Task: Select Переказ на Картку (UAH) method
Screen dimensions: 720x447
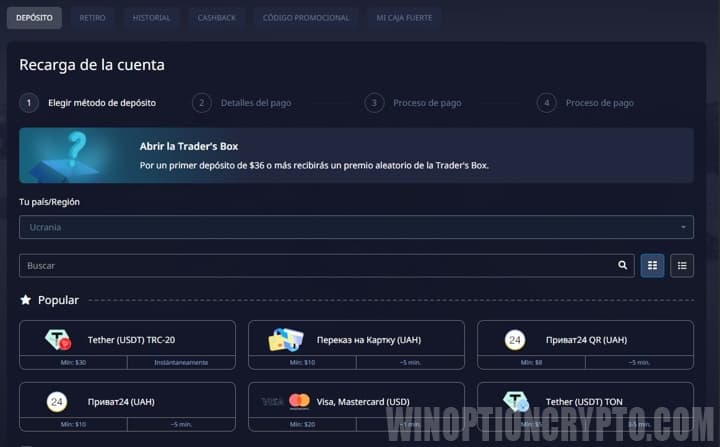Action: click(x=356, y=345)
